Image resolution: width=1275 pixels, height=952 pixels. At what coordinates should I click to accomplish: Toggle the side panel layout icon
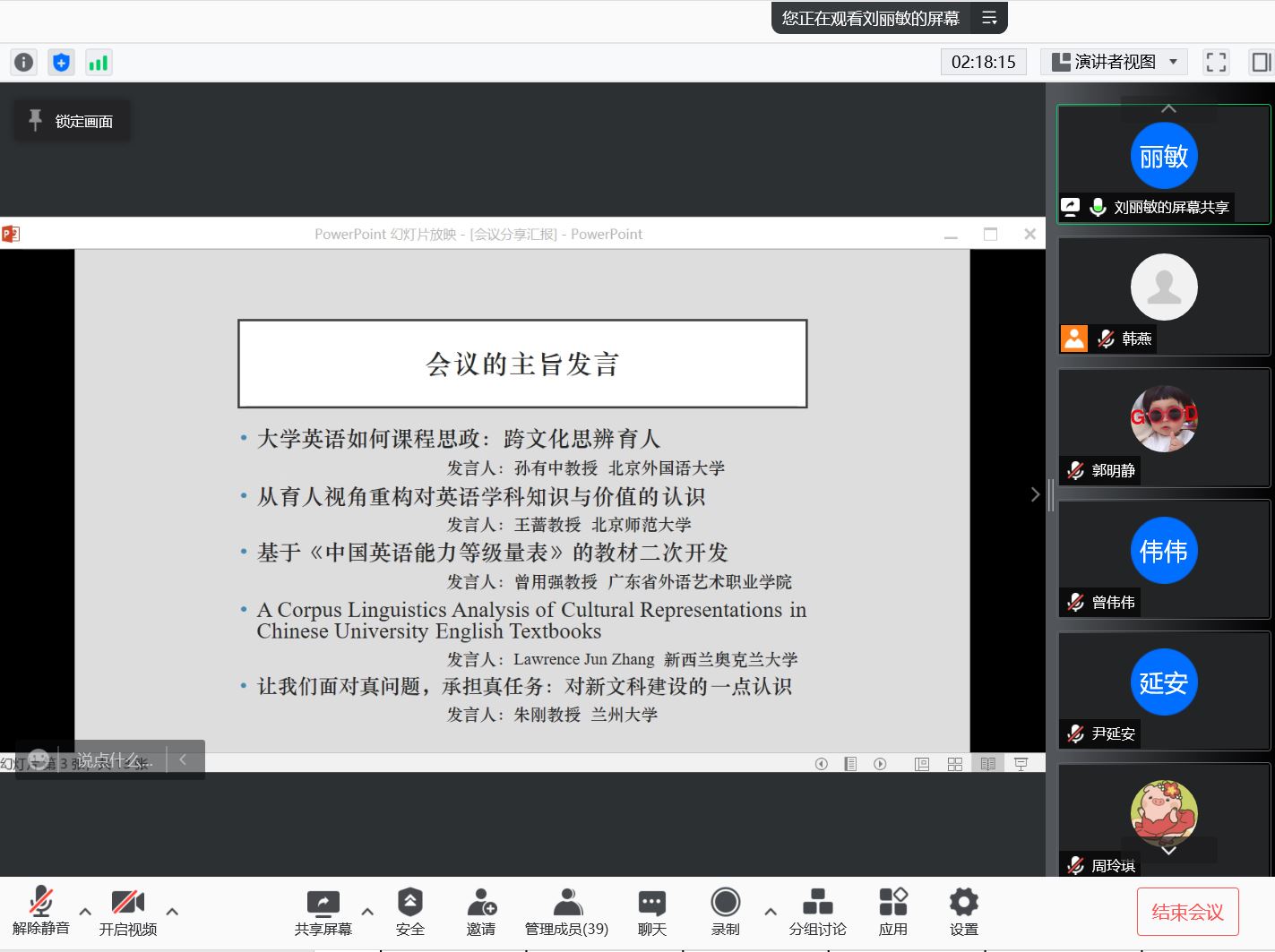[x=1261, y=62]
